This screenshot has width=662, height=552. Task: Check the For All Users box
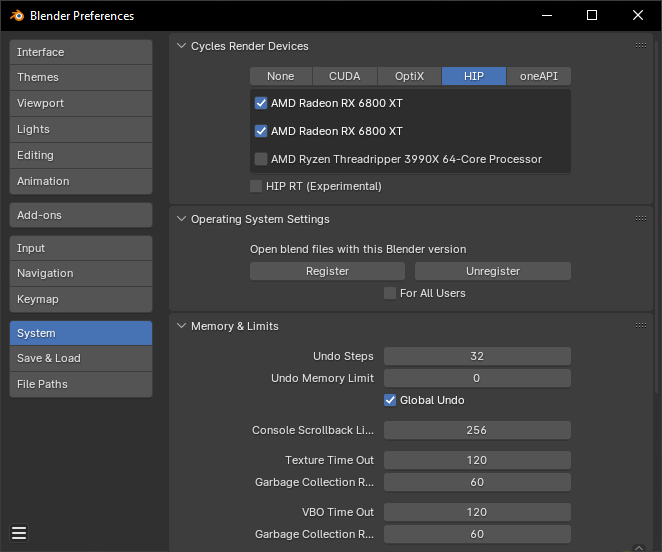(x=390, y=293)
